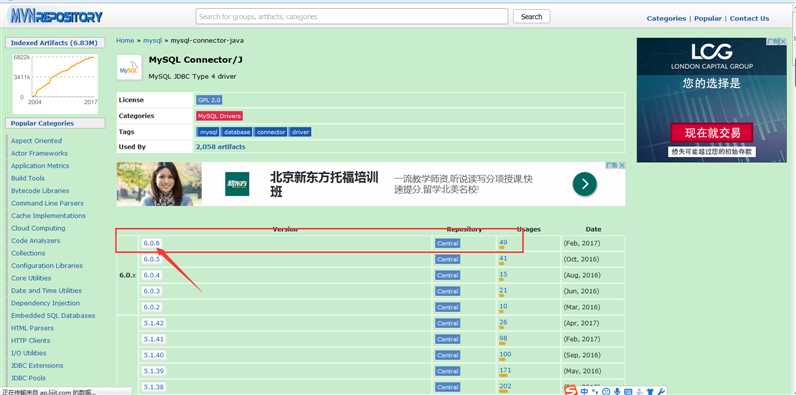Viewport: 796px width, 395px height.
Task: Open the JDBC Extensions category
Action: pyautogui.click(x=37, y=366)
